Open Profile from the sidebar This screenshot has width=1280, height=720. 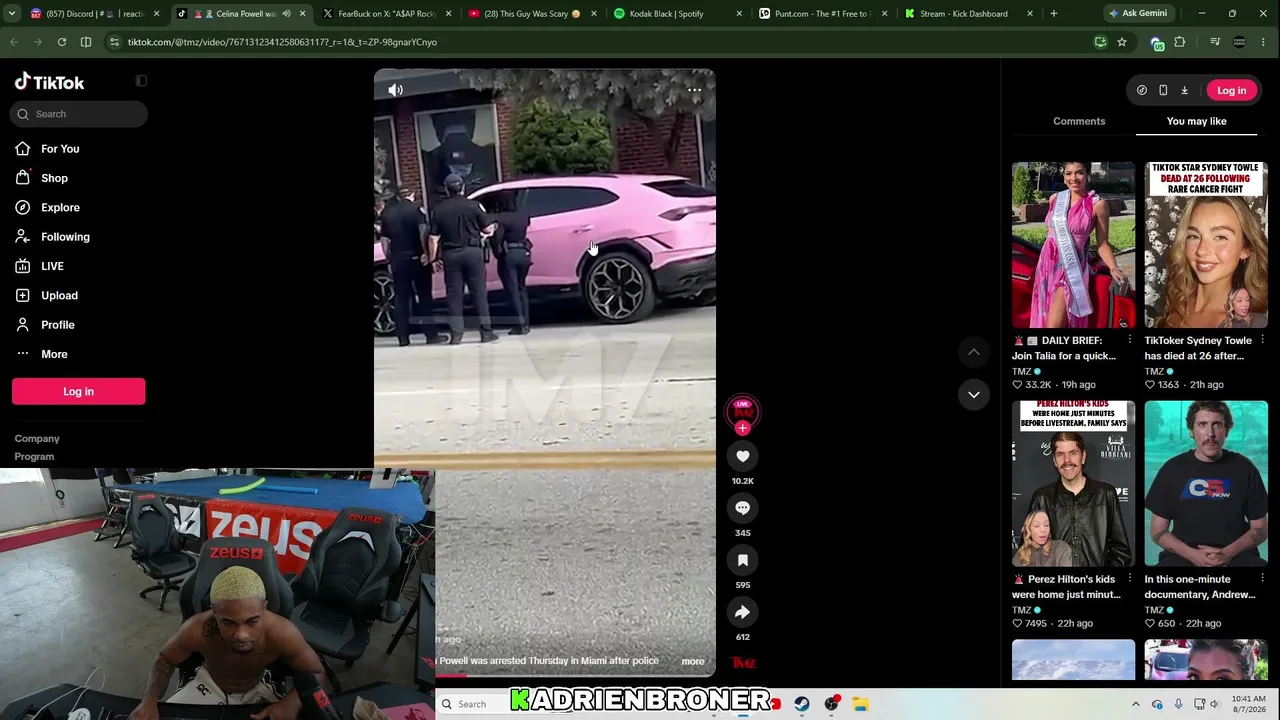pos(45,325)
